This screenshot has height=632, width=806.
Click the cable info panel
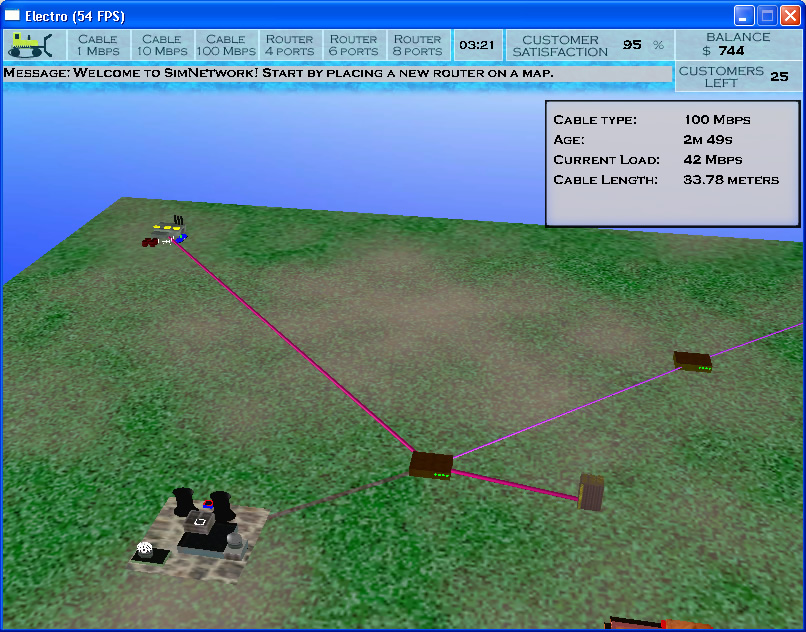672,162
